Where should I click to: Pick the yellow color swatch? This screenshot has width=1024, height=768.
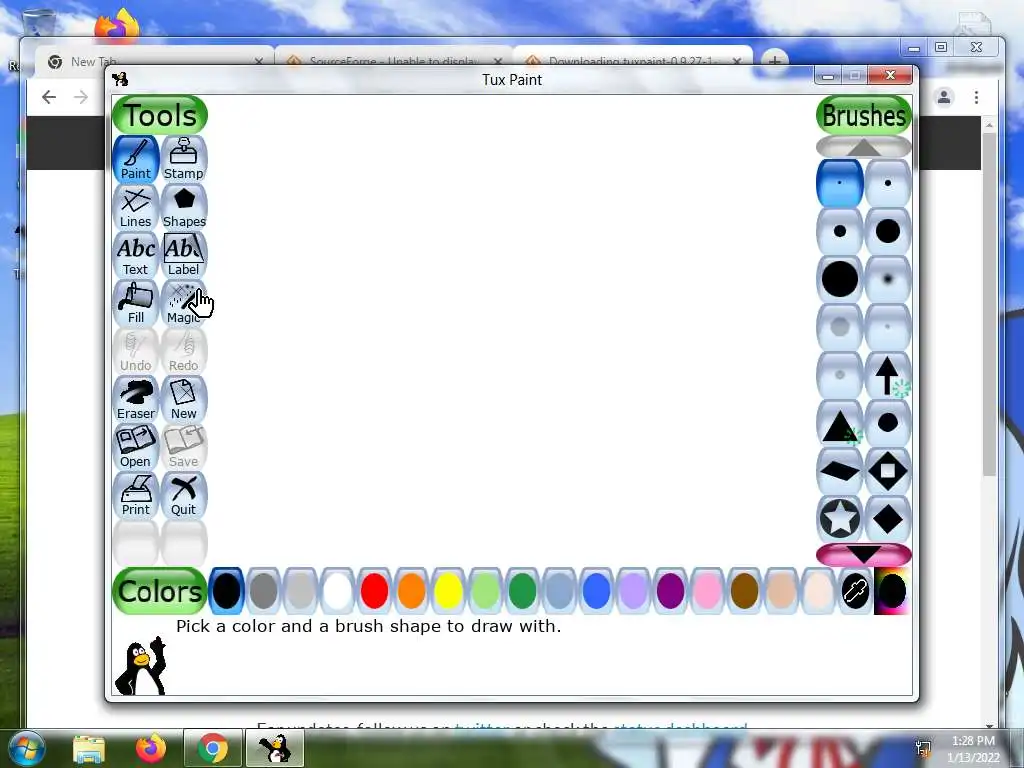pyautogui.click(x=448, y=592)
